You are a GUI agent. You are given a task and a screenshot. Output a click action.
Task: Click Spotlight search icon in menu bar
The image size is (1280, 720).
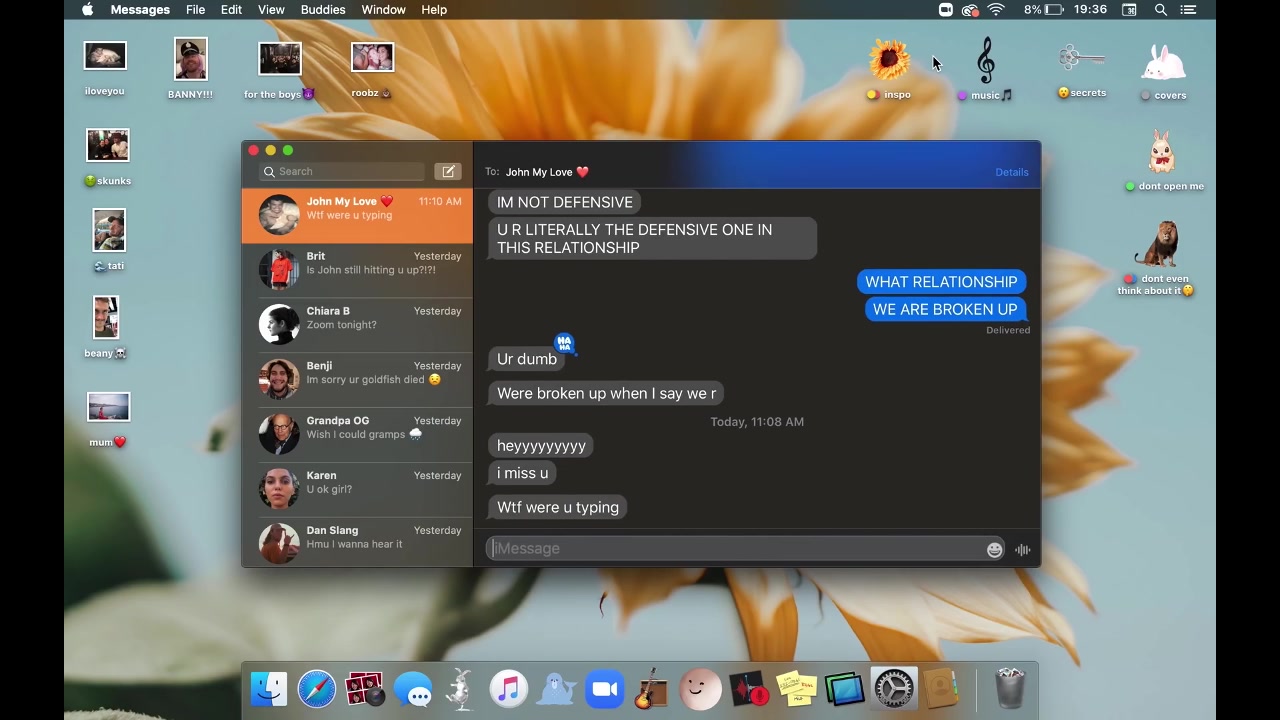click(x=1161, y=10)
